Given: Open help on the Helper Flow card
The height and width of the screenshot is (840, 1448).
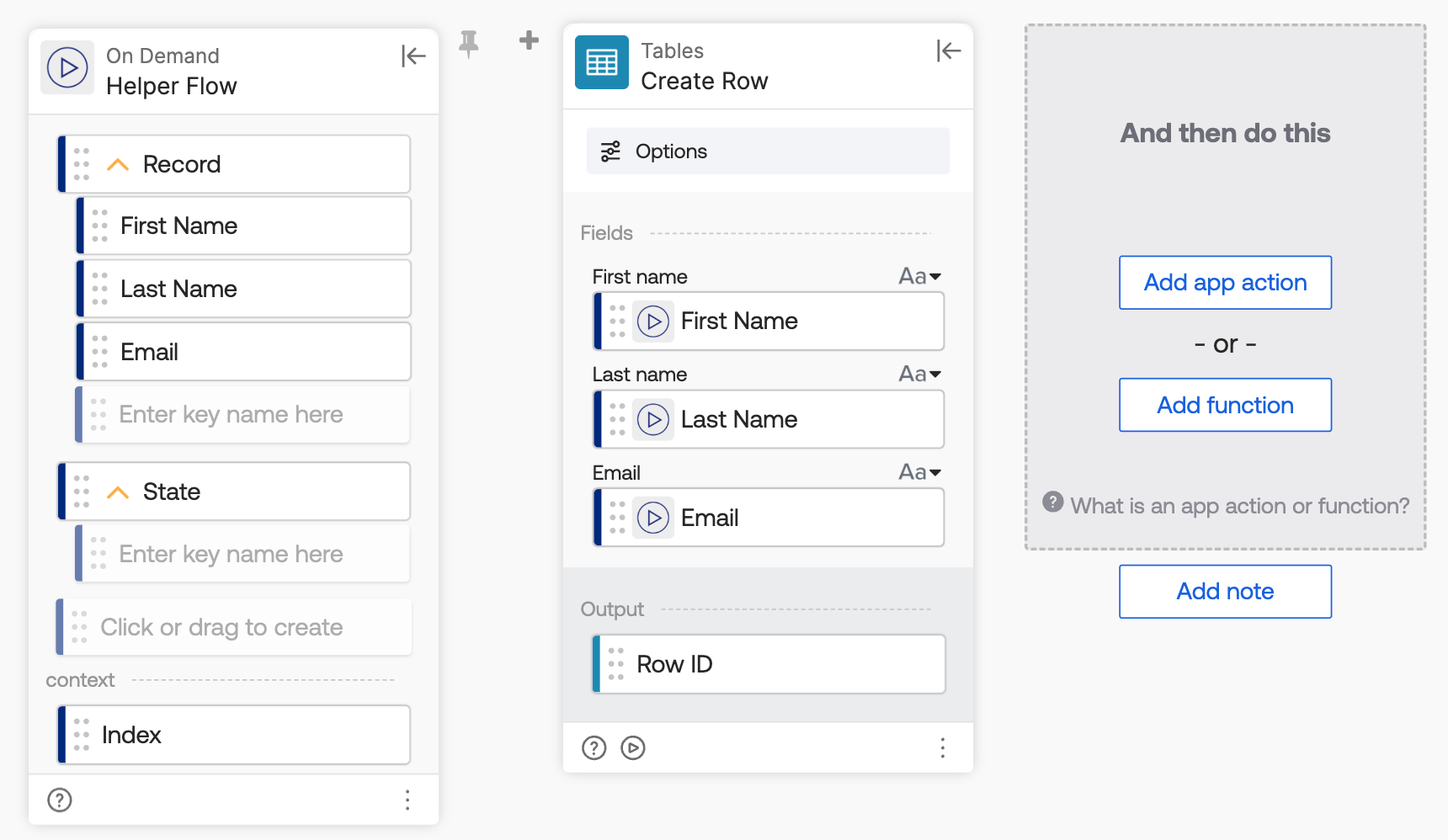Looking at the screenshot, I should click(60, 800).
